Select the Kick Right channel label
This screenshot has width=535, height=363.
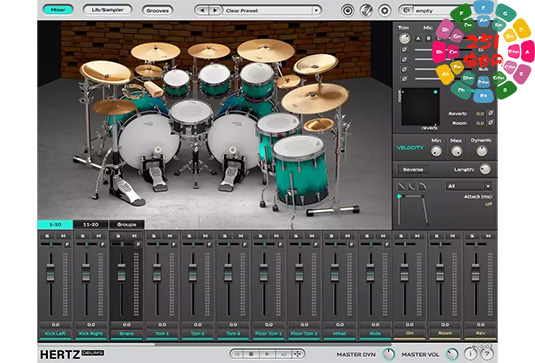click(x=91, y=333)
